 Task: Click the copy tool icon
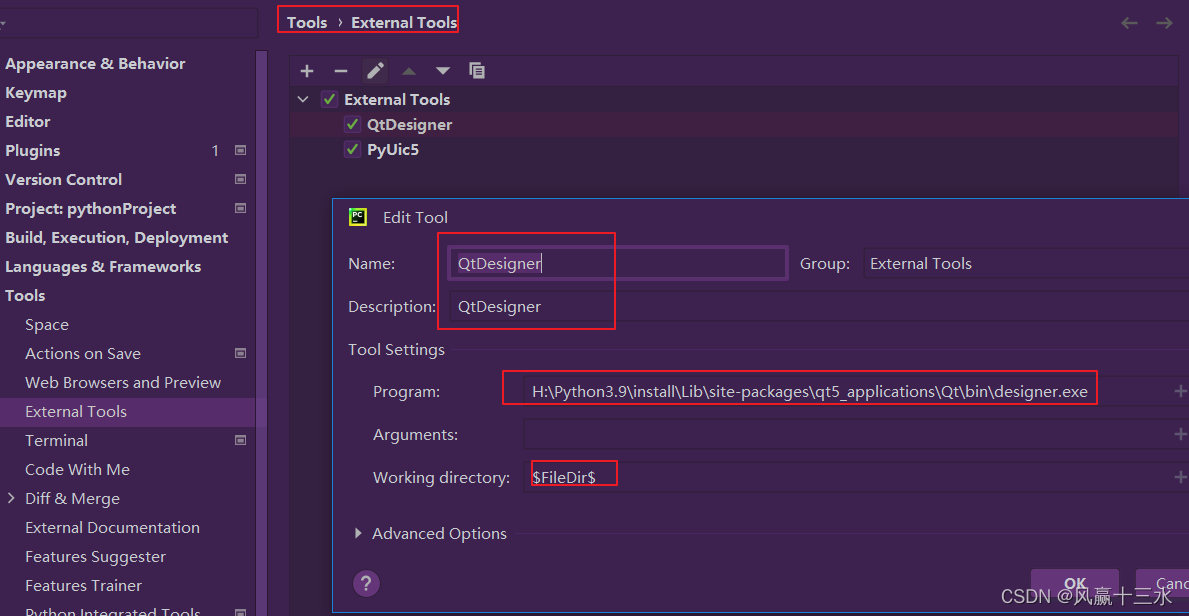tap(477, 70)
